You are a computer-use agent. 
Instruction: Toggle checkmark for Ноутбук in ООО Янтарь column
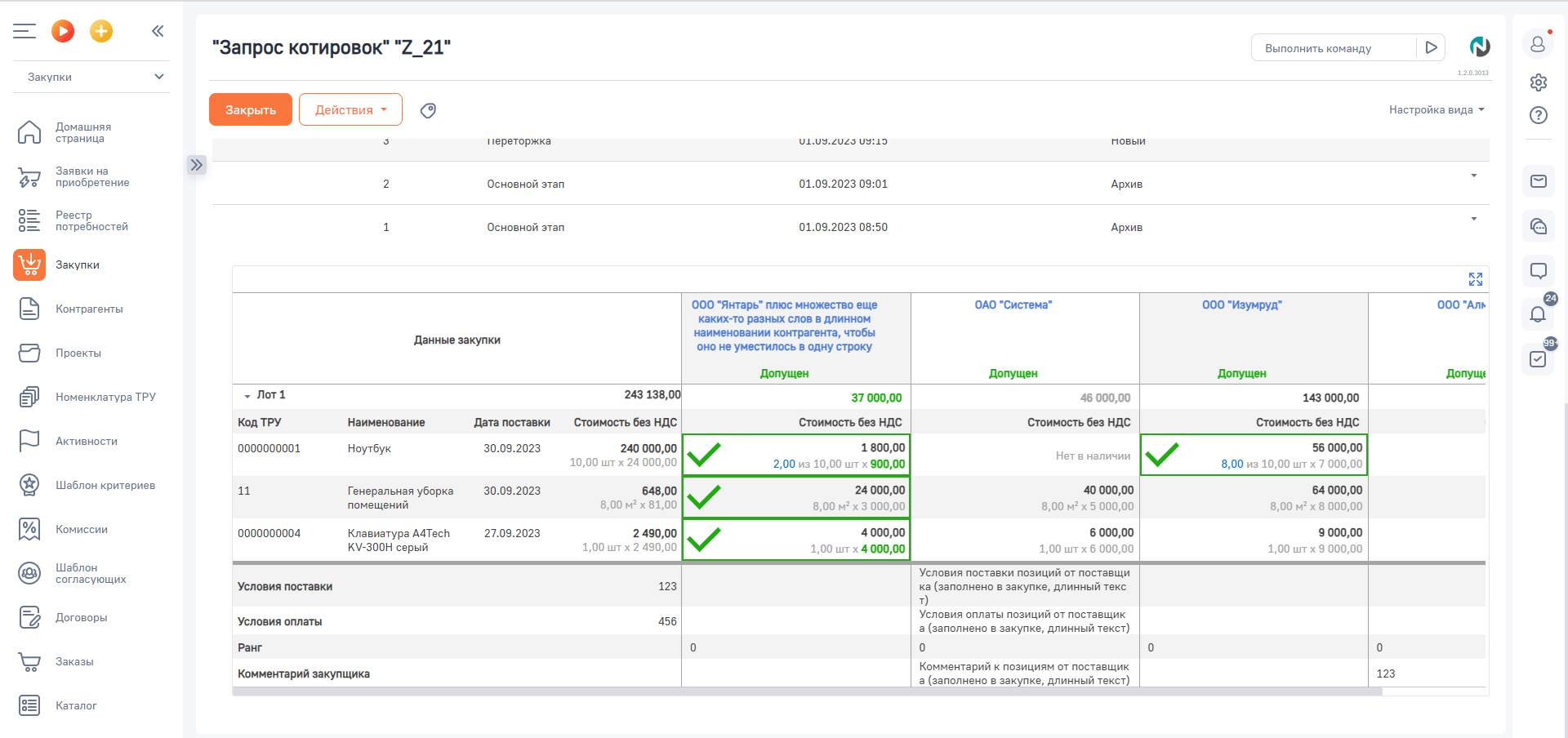coord(704,455)
